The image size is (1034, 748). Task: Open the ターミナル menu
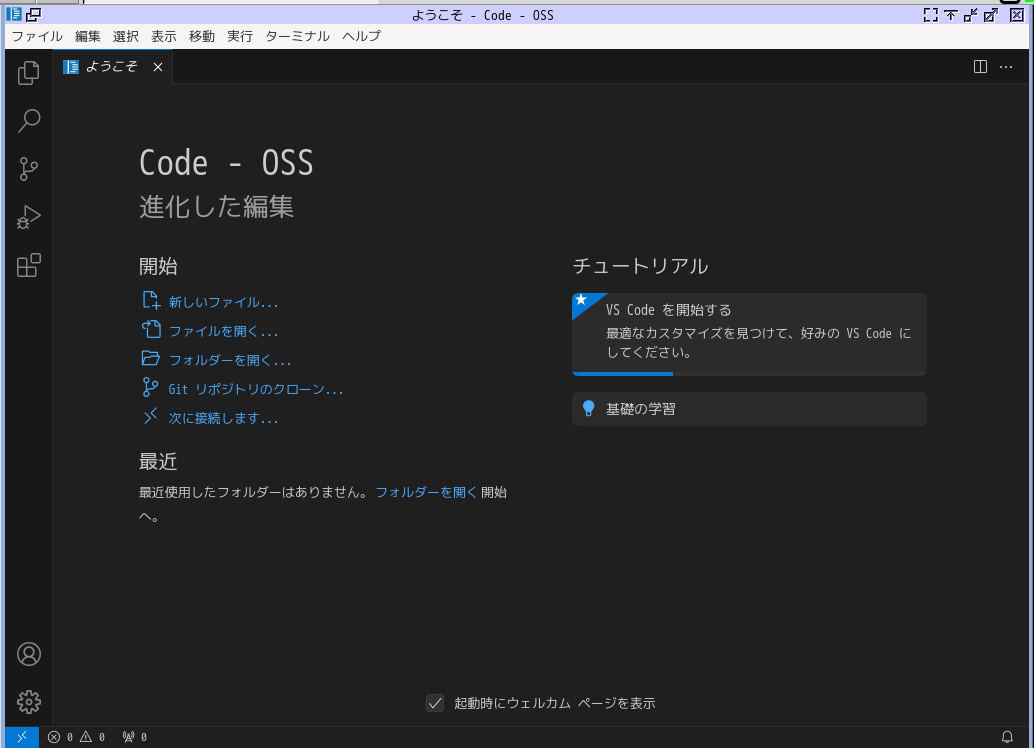point(297,36)
